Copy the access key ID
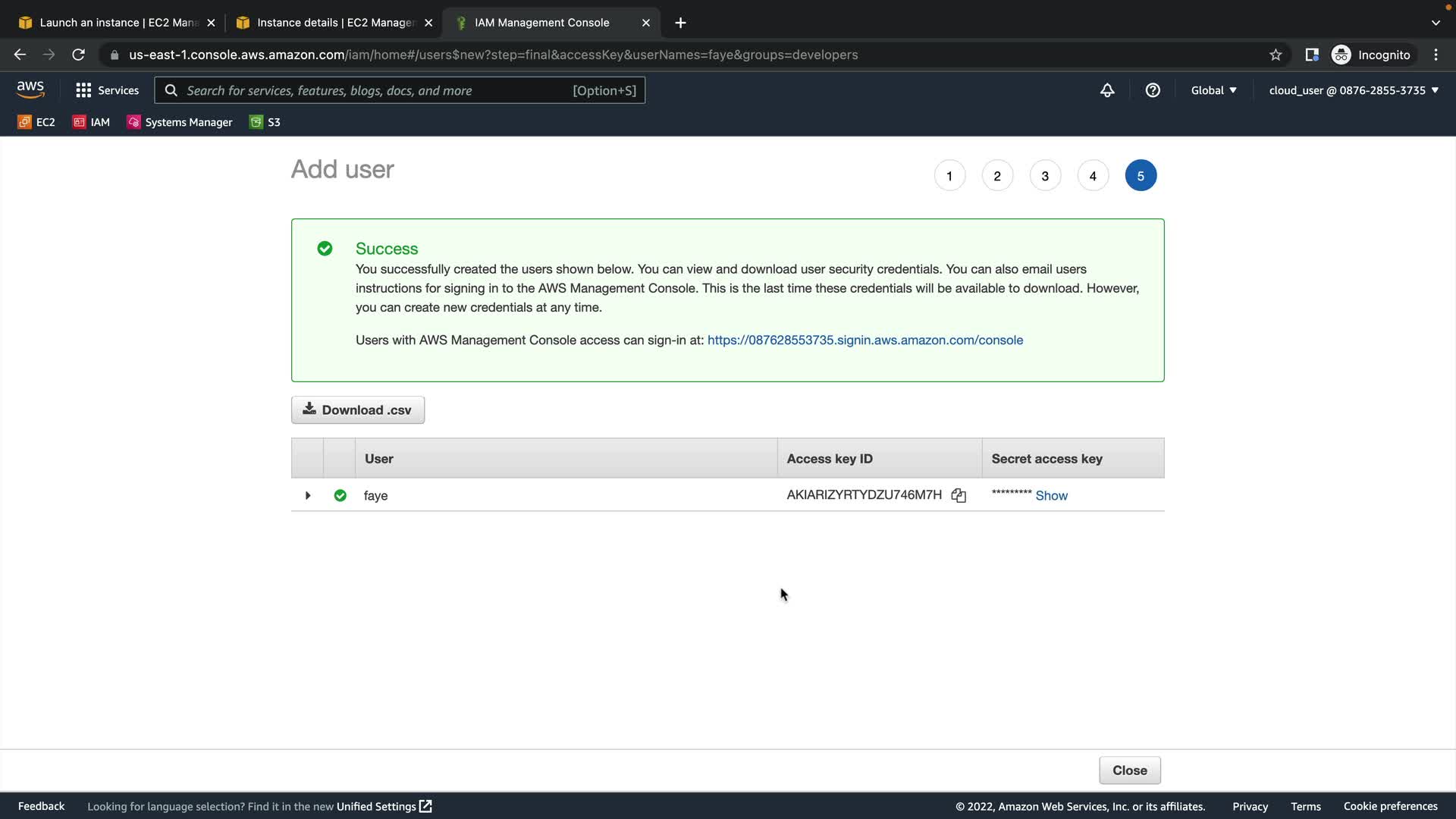 click(x=959, y=495)
